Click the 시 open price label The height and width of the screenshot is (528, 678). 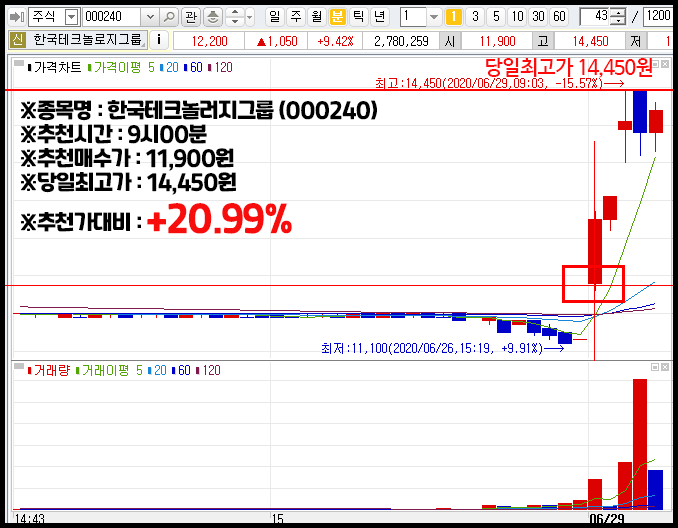(450, 41)
